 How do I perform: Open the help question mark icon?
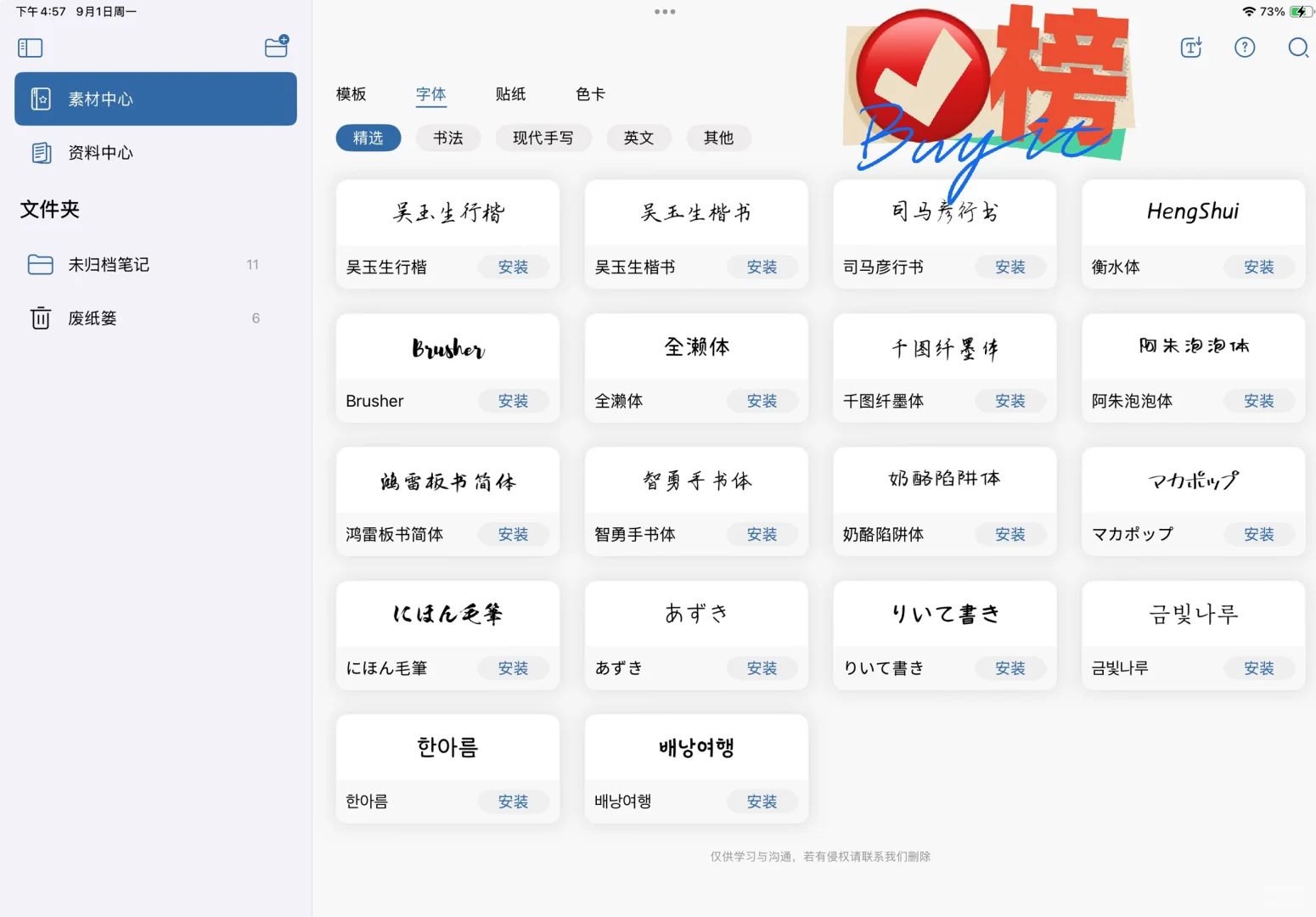point(1245,48)
